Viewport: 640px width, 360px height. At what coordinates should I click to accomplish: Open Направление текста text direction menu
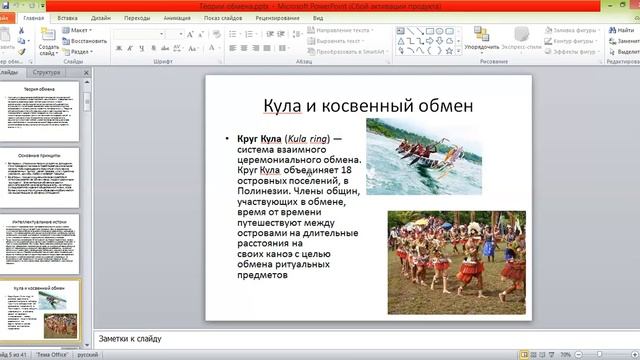click(340, 30)
